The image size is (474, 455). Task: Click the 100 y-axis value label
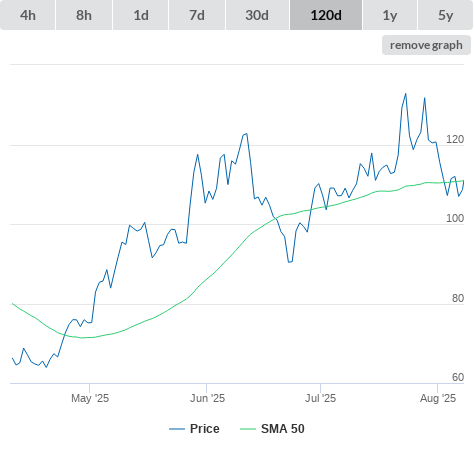coord(455,218)
